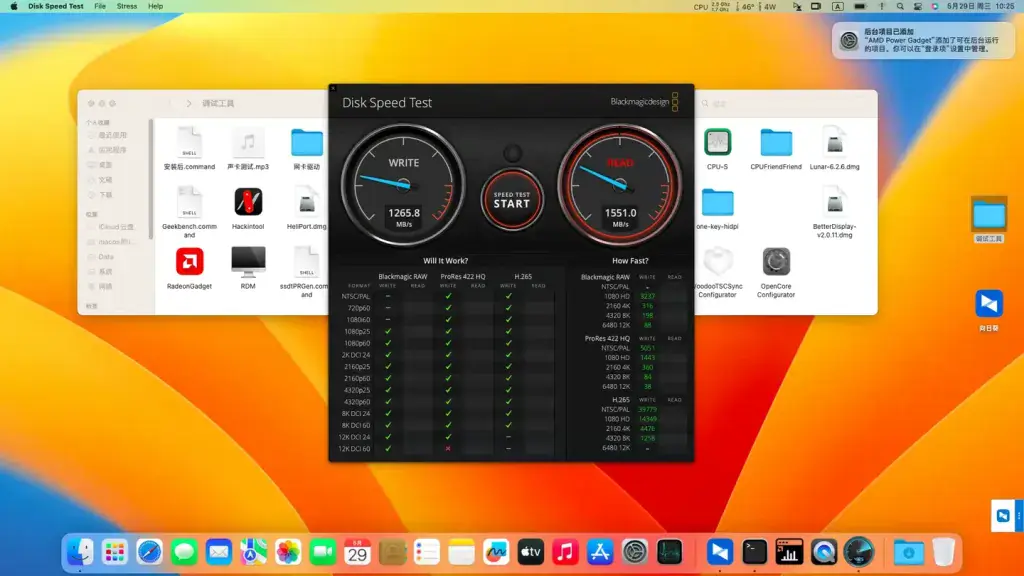
Task: Click the battery status icon
Action: tap(860, 6)
